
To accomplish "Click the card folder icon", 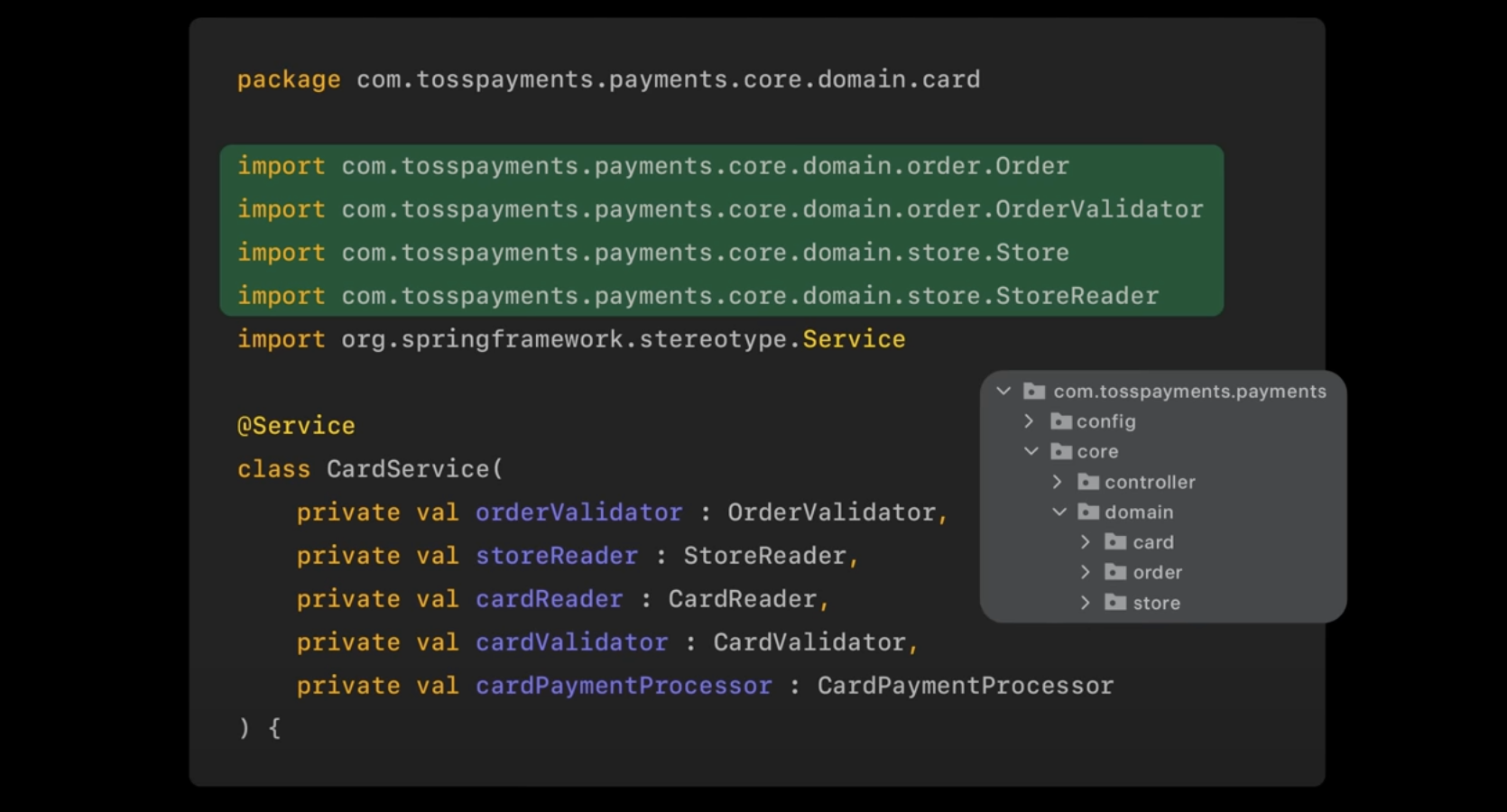I will click(1116, 542).
